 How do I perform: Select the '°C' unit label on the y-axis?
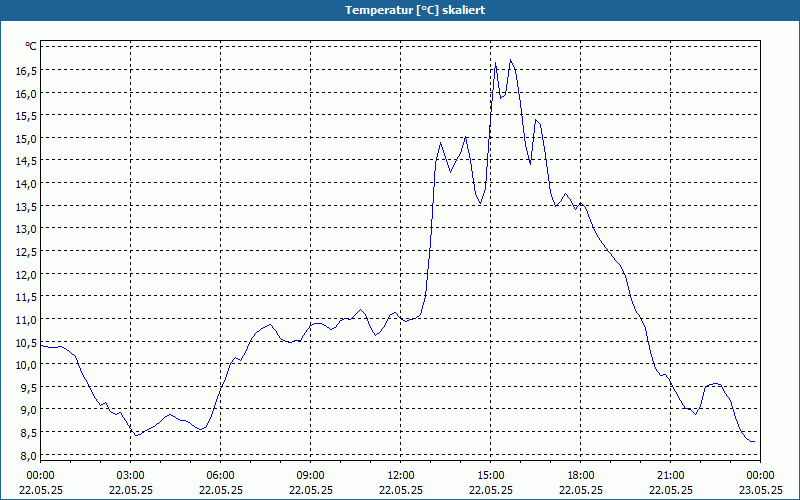pyautogui.click(x=31, y=46)
